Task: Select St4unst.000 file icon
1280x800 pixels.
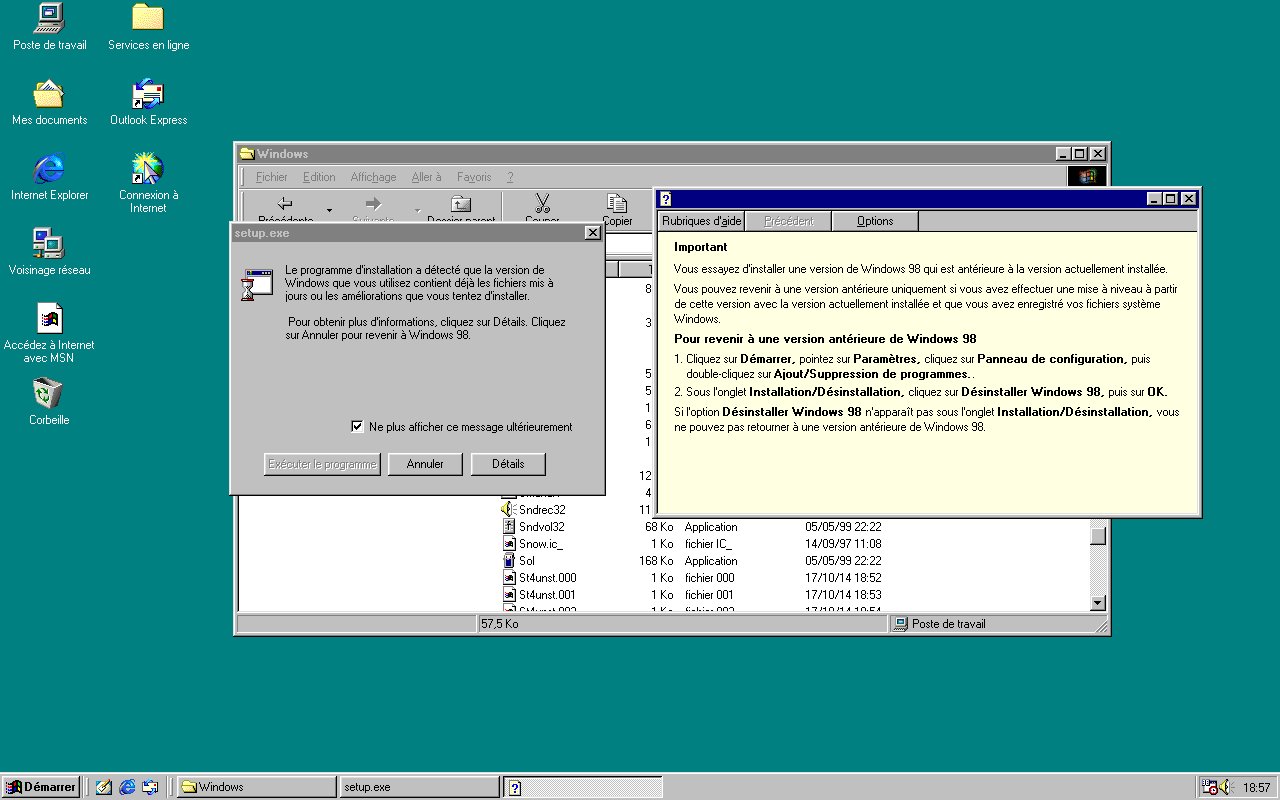Action: 509,578
